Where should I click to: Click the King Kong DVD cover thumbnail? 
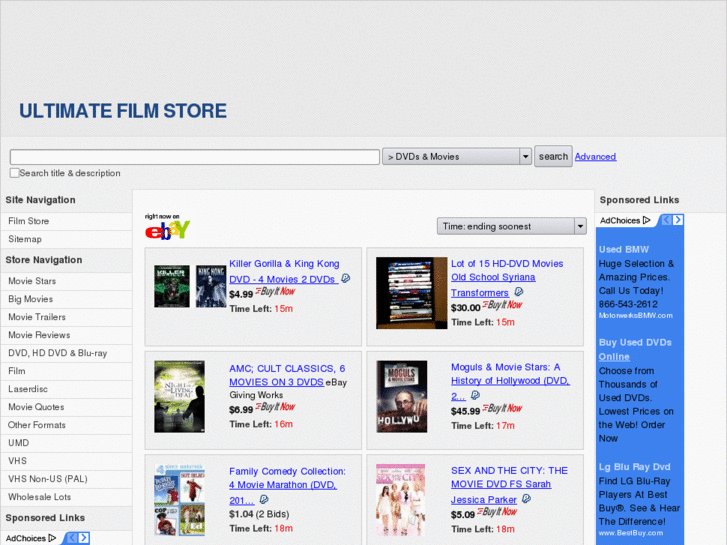210,286
